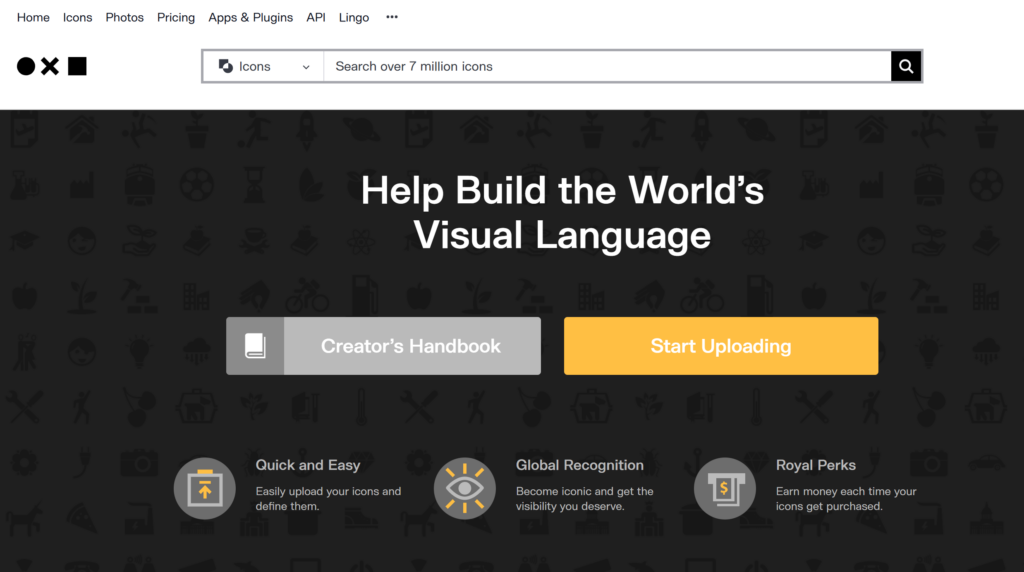The image size is (1024, 572).
Task: Open the Photos page
Action: pyautogui.click(x=124, y=18)
